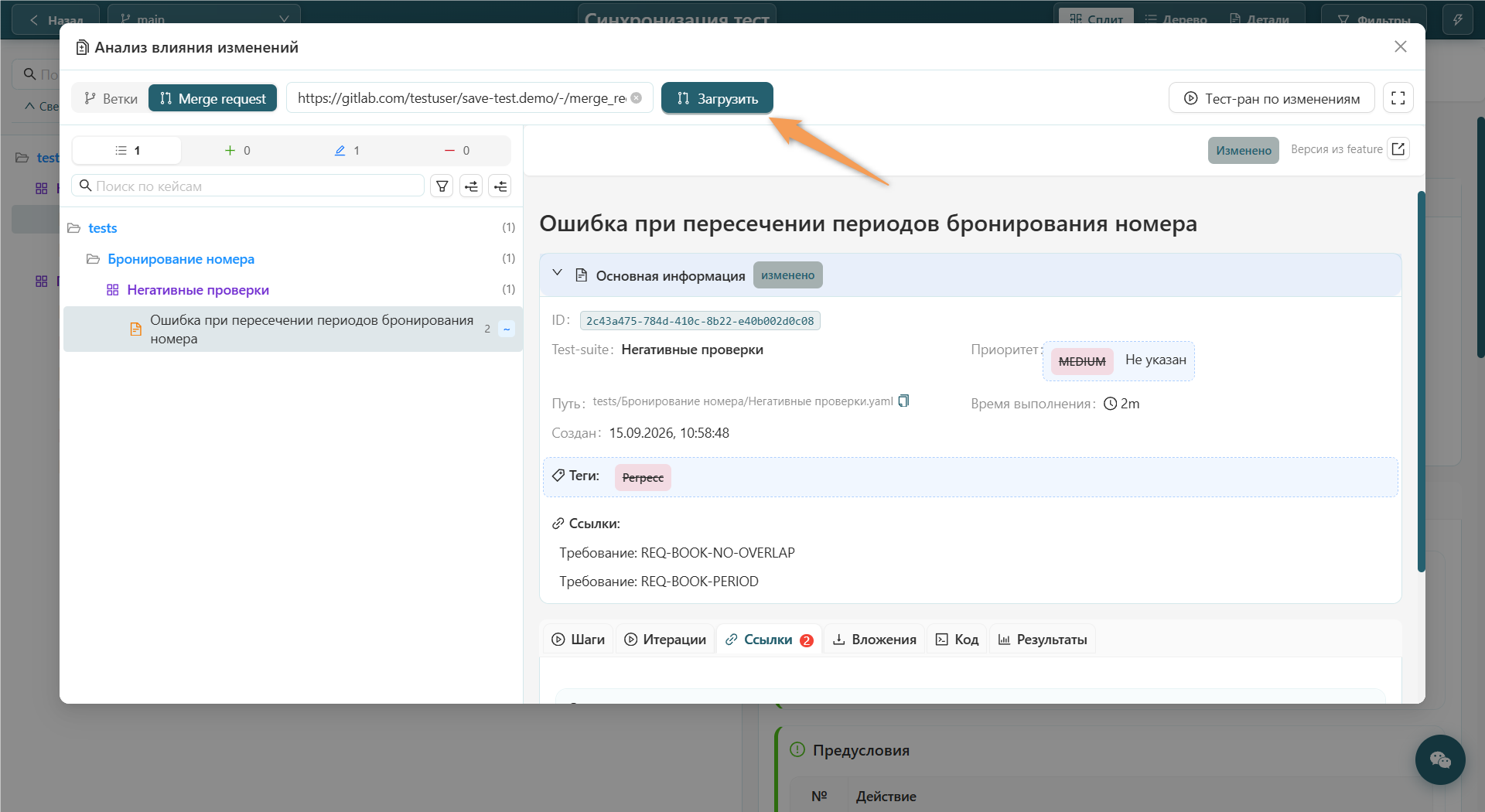Click the Изменено status badge
The image size is (1485, 812).
(1243, 150)
